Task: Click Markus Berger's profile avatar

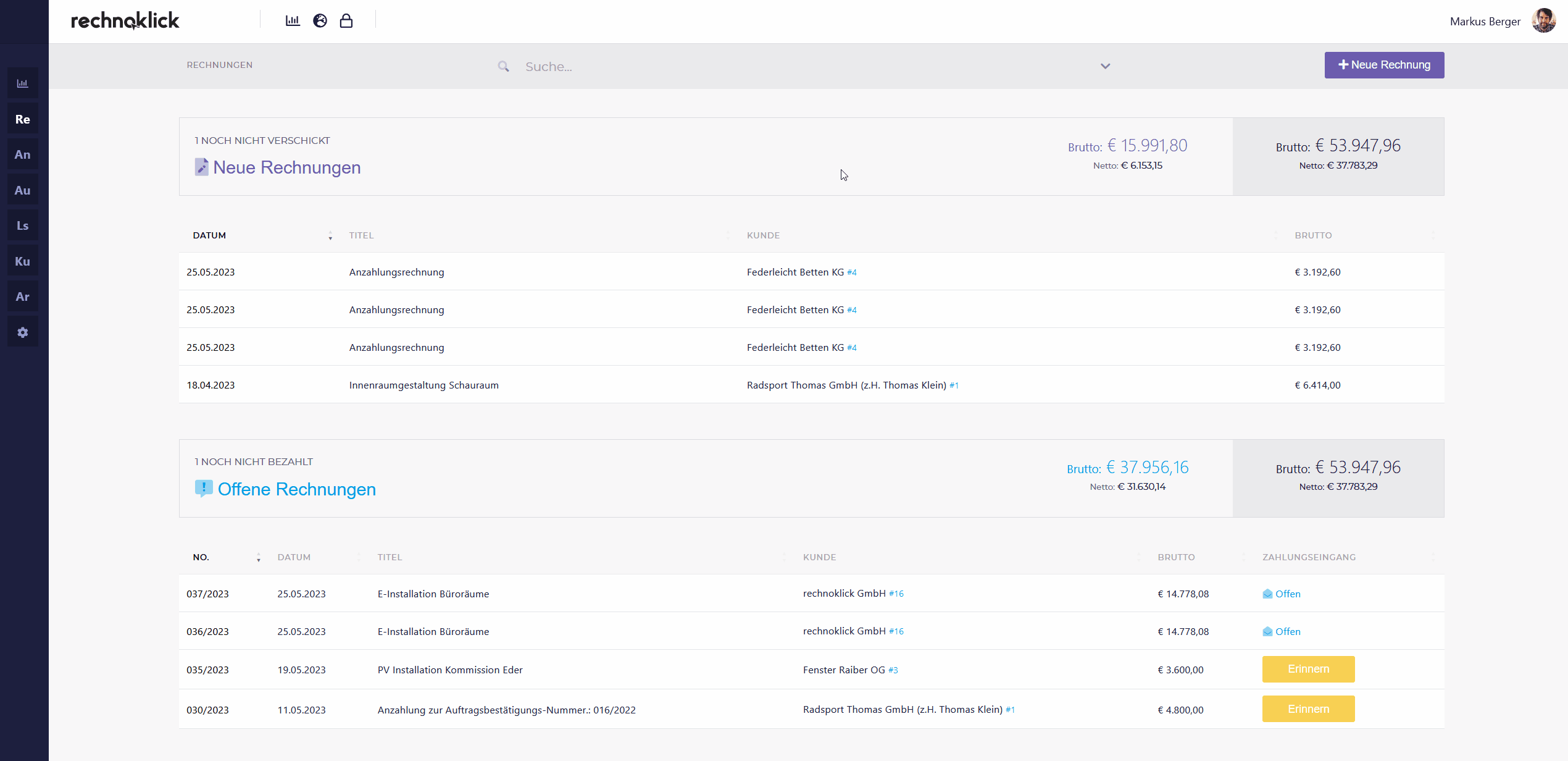Action: [1544, 21]
